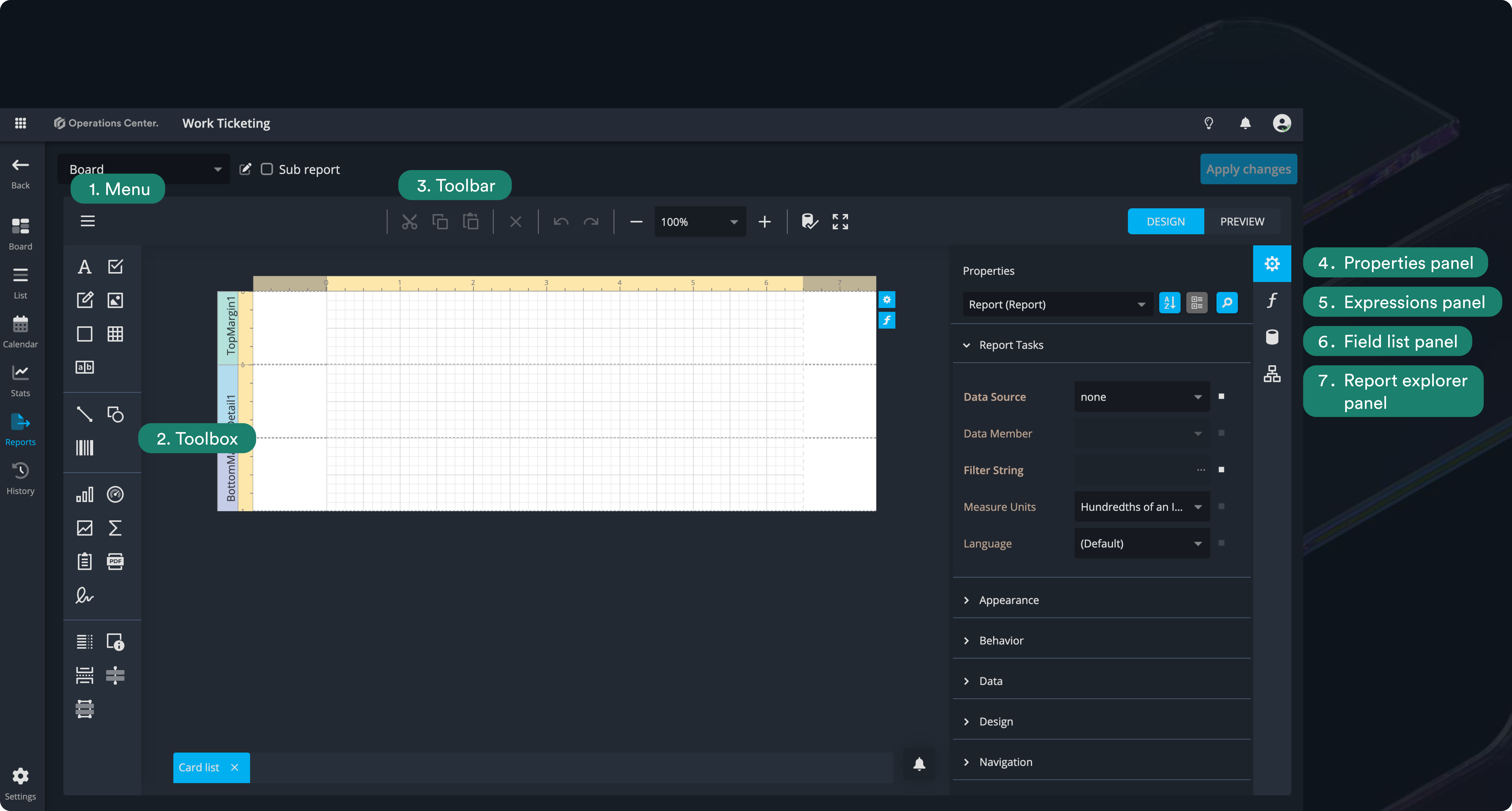Viewport: 1512px width, 811px height.
Task: Expand the Navigation section
Action: tap(1102, 762)
